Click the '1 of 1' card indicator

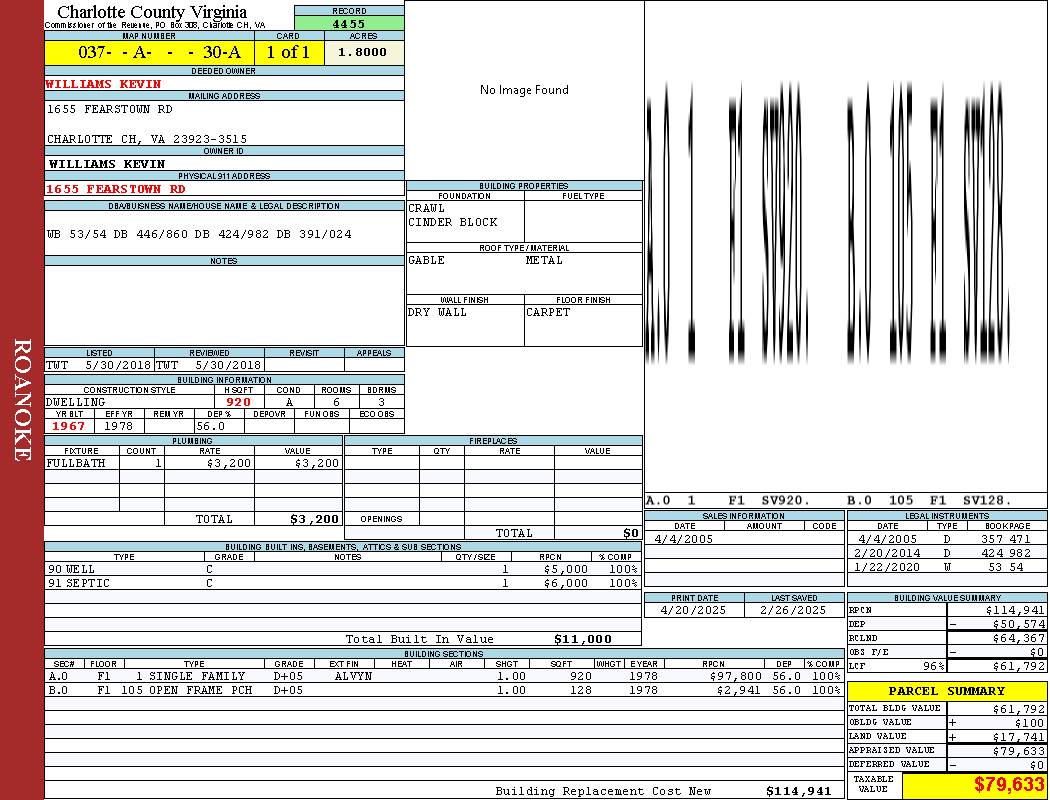[x=289, y=53]
